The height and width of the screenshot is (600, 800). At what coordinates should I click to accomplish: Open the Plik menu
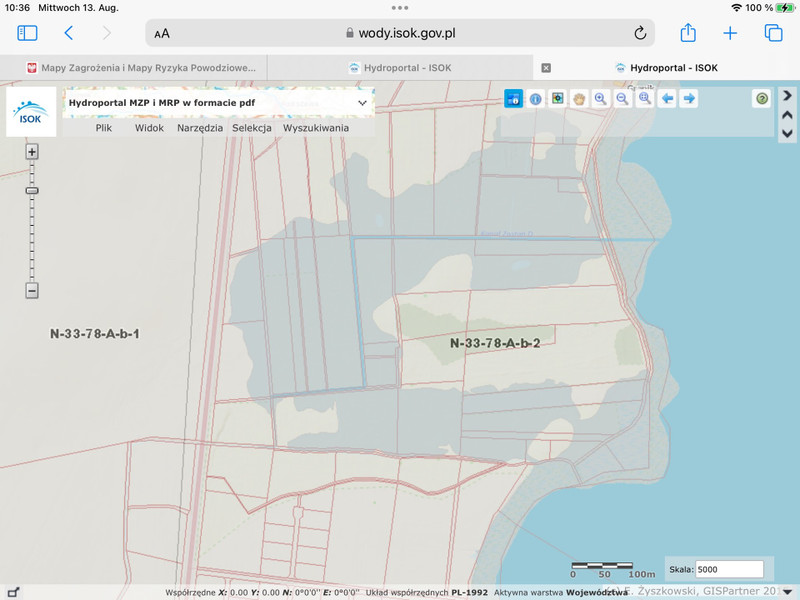pos(104,128)
